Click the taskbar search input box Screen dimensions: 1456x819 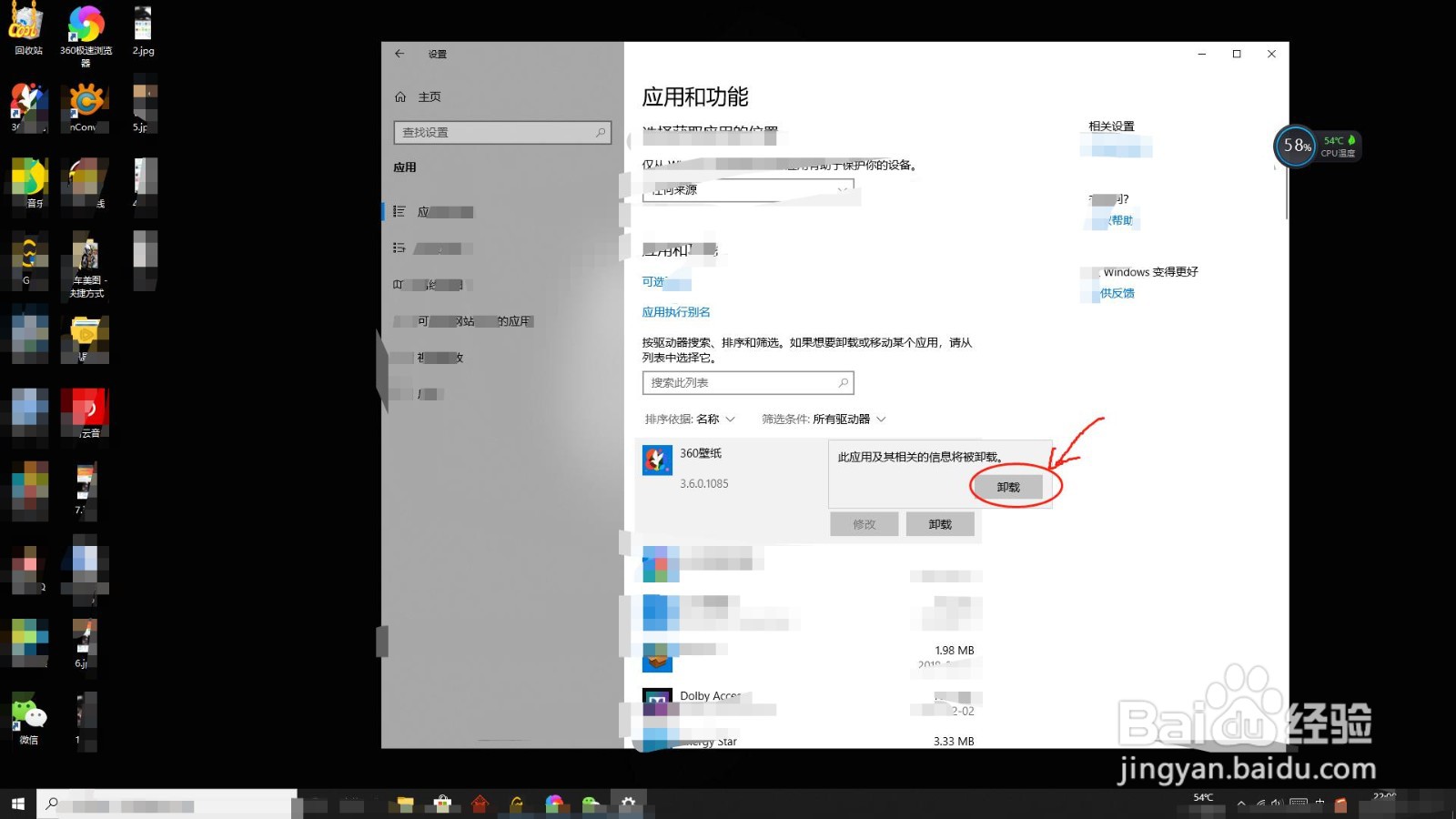(168, 804)
